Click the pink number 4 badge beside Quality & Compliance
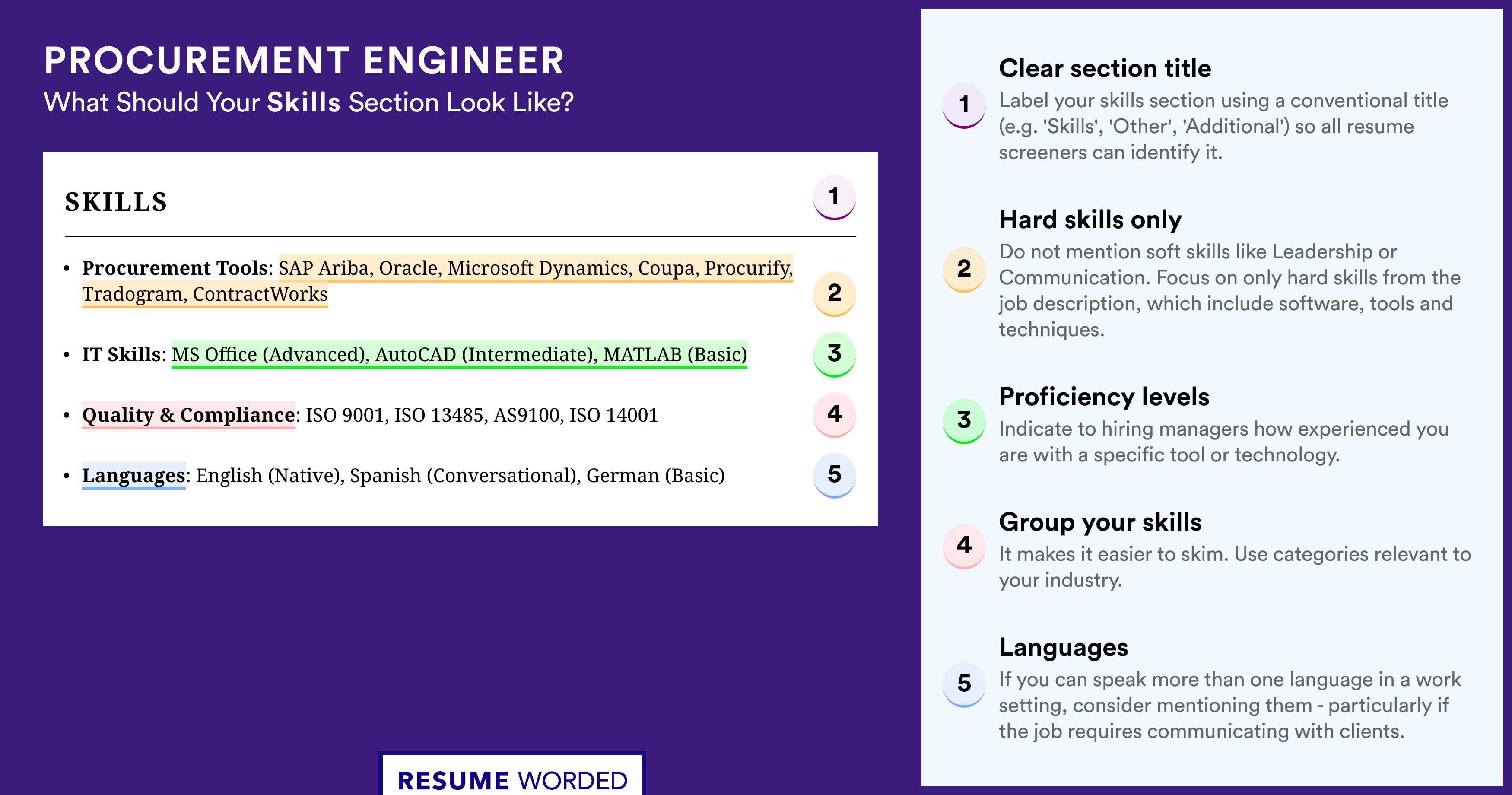Screen dimensions: 1512x795 tap(834, 415)
